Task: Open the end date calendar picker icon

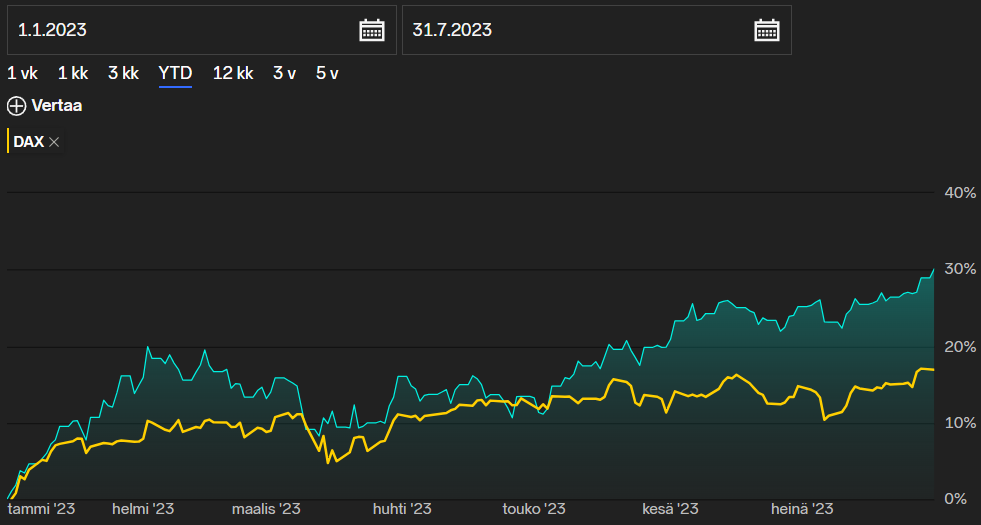Action: (x=766, y=30)
